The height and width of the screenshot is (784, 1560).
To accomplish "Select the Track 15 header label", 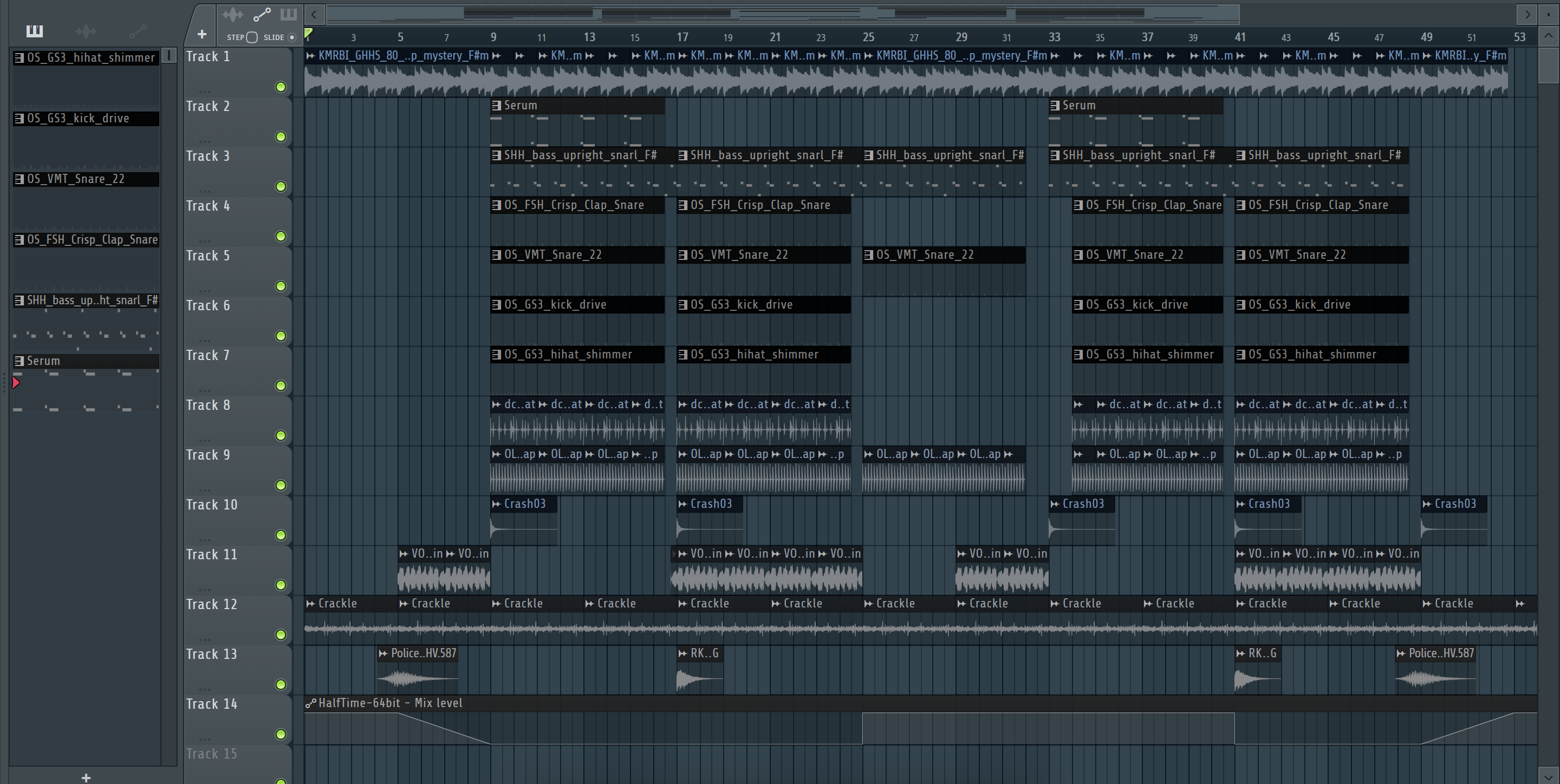I will click(211, 754).
